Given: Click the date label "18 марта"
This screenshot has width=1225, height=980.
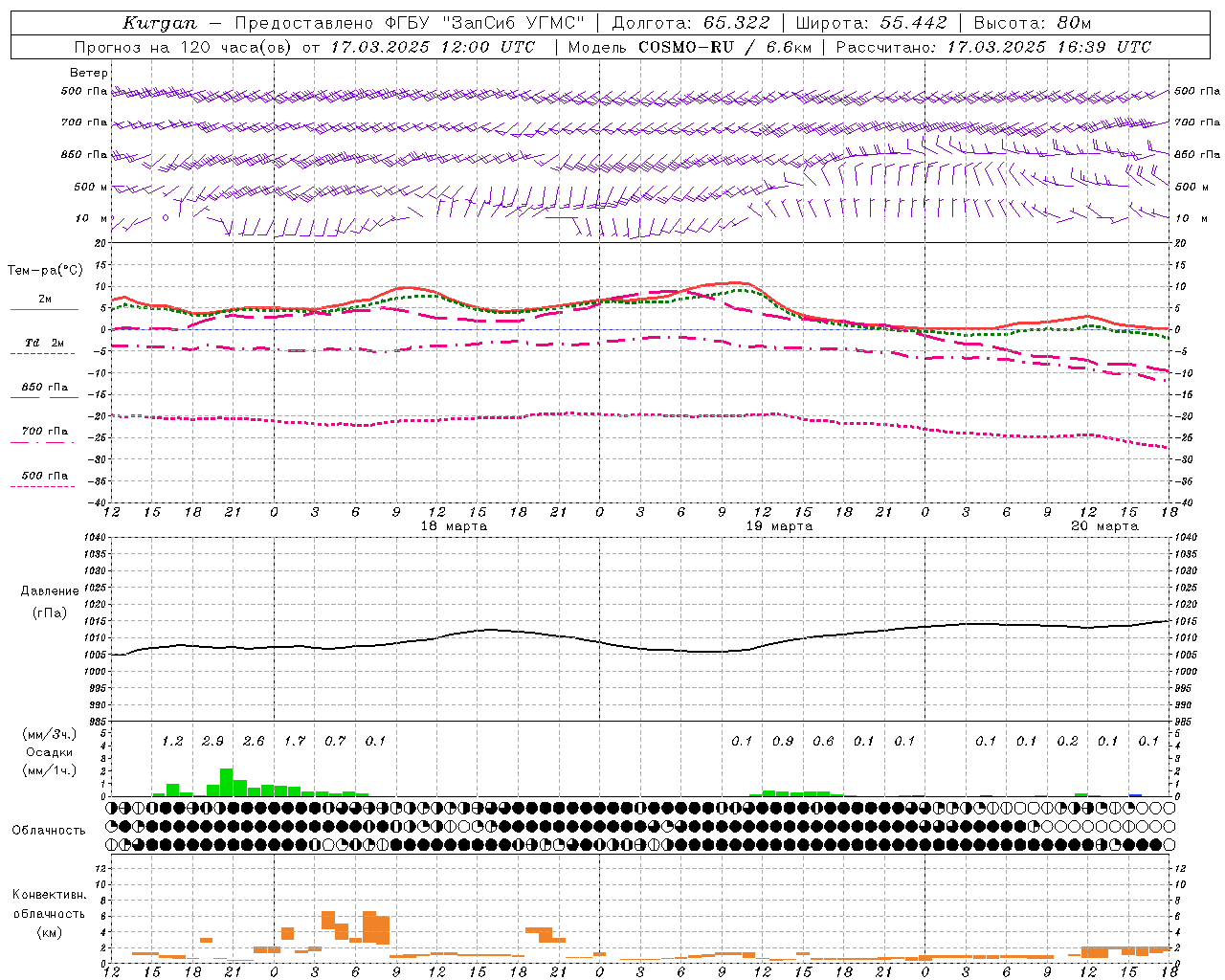Looking at the screenshot, I should click(x=455, y=526).
